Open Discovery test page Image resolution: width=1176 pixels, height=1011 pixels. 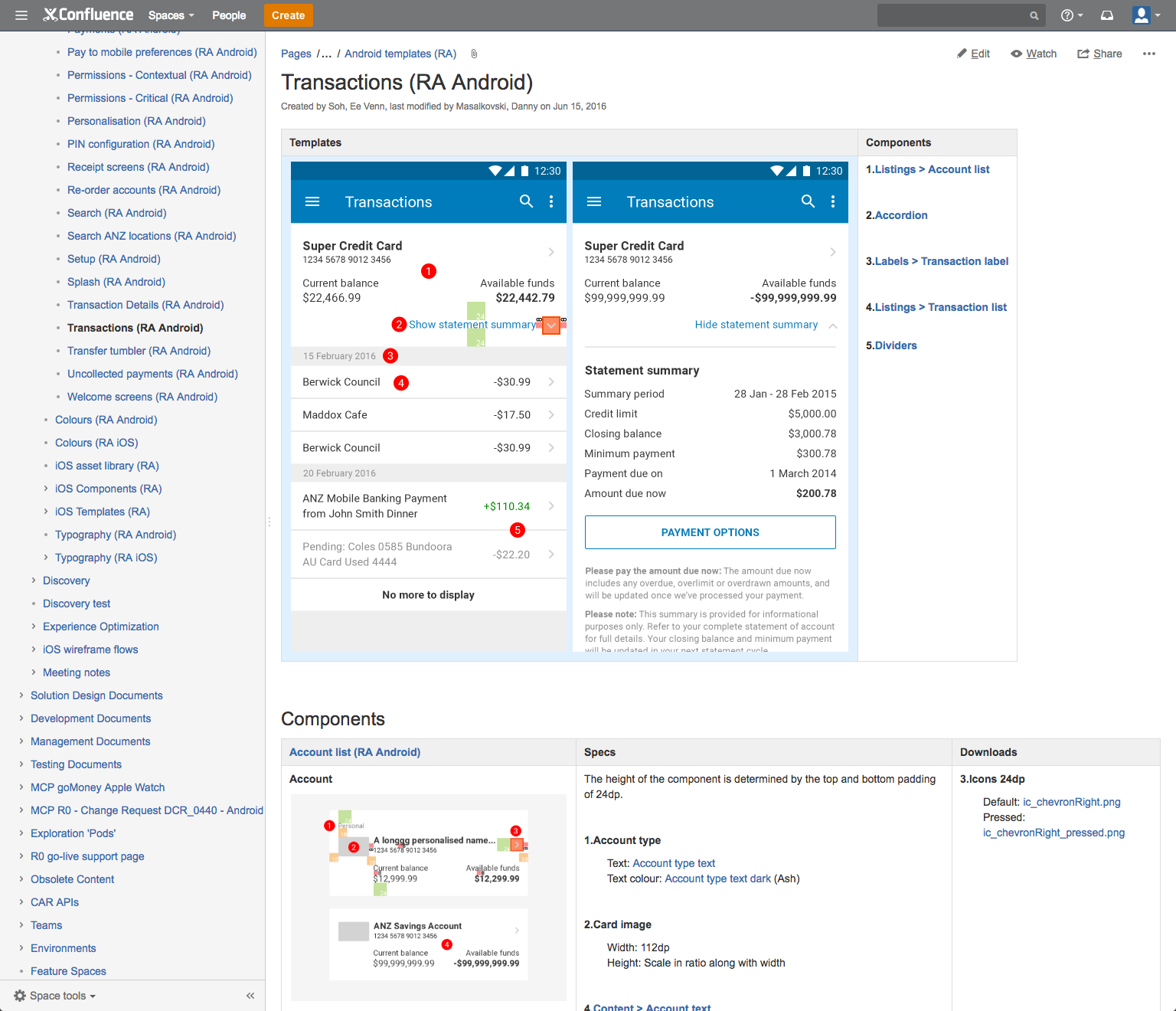[x=77, y=604]
